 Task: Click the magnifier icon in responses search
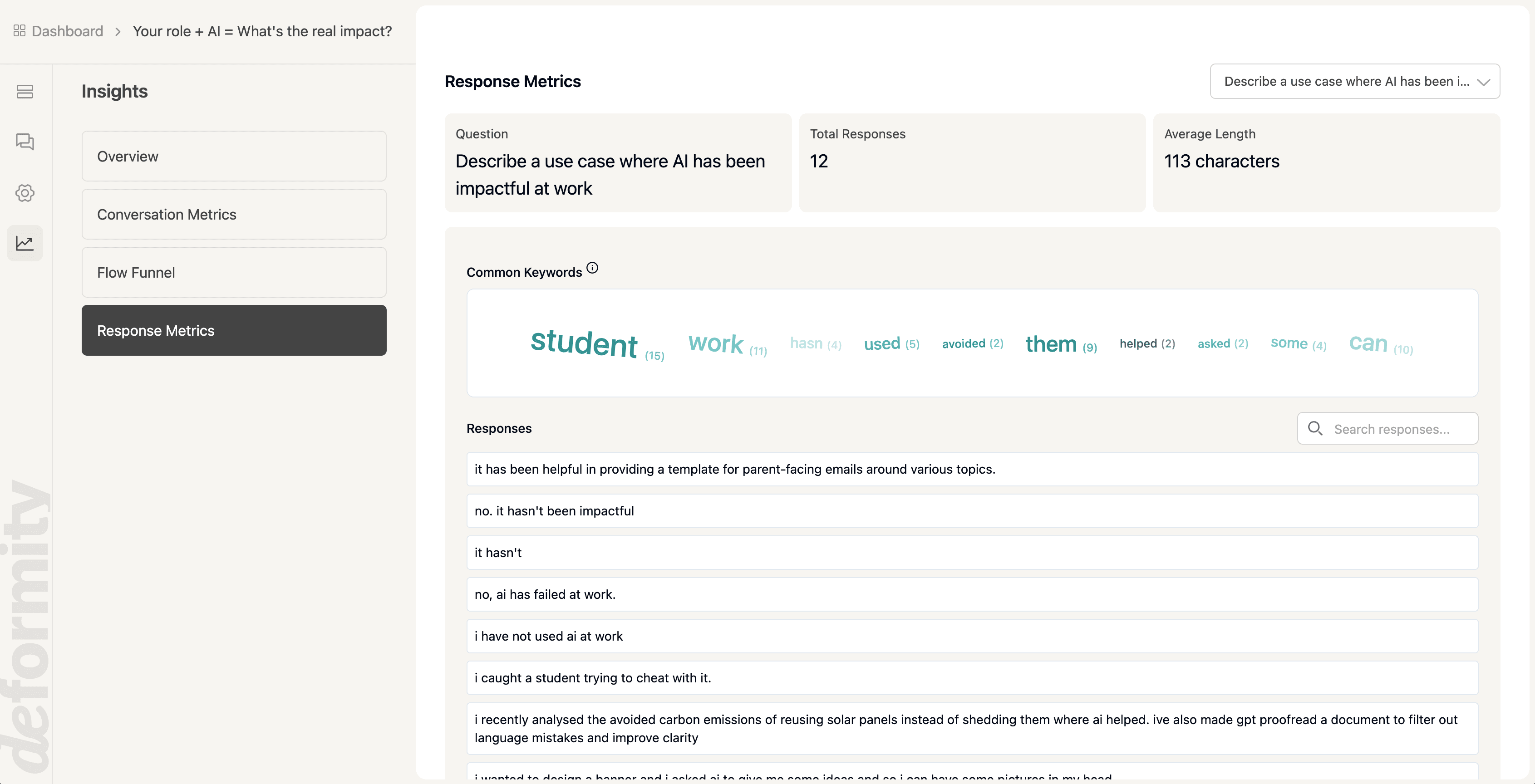[x=1316, y=428]
